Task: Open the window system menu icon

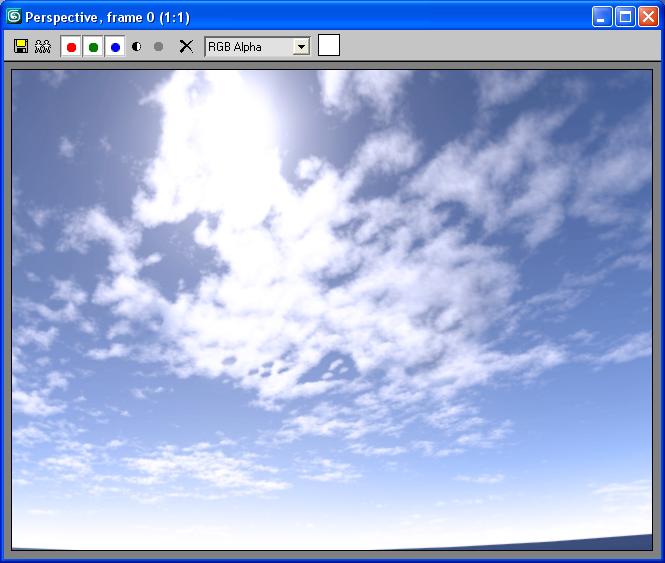Action: 14,16
